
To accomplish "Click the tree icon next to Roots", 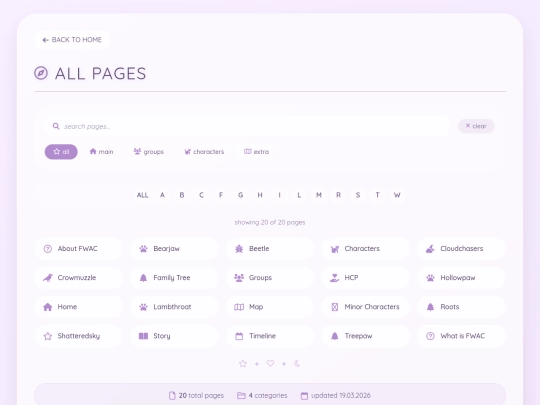I will (x=430, y=307).
